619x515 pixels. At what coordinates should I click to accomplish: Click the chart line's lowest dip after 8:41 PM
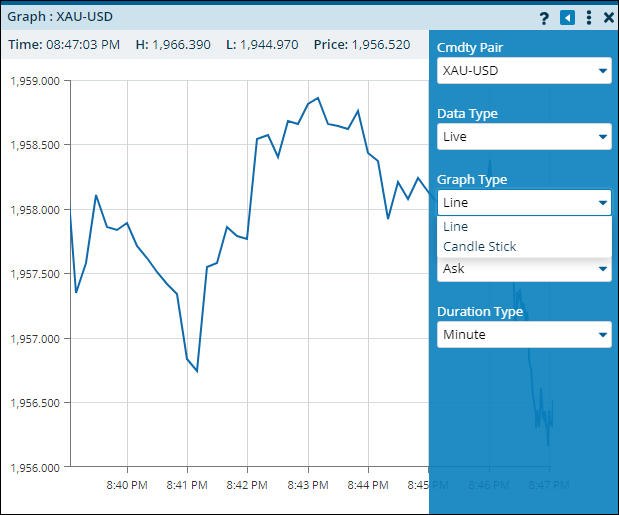click(x=197, y=371)
